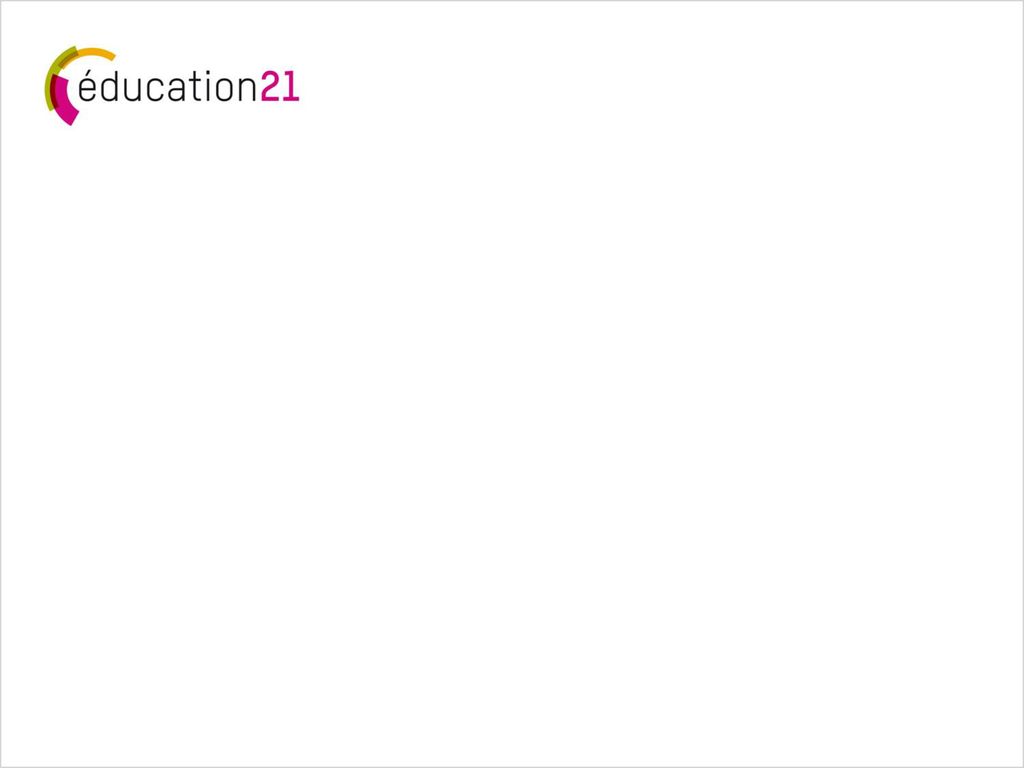
Task: Click the digit 1 in the logo
Action: 291,86
